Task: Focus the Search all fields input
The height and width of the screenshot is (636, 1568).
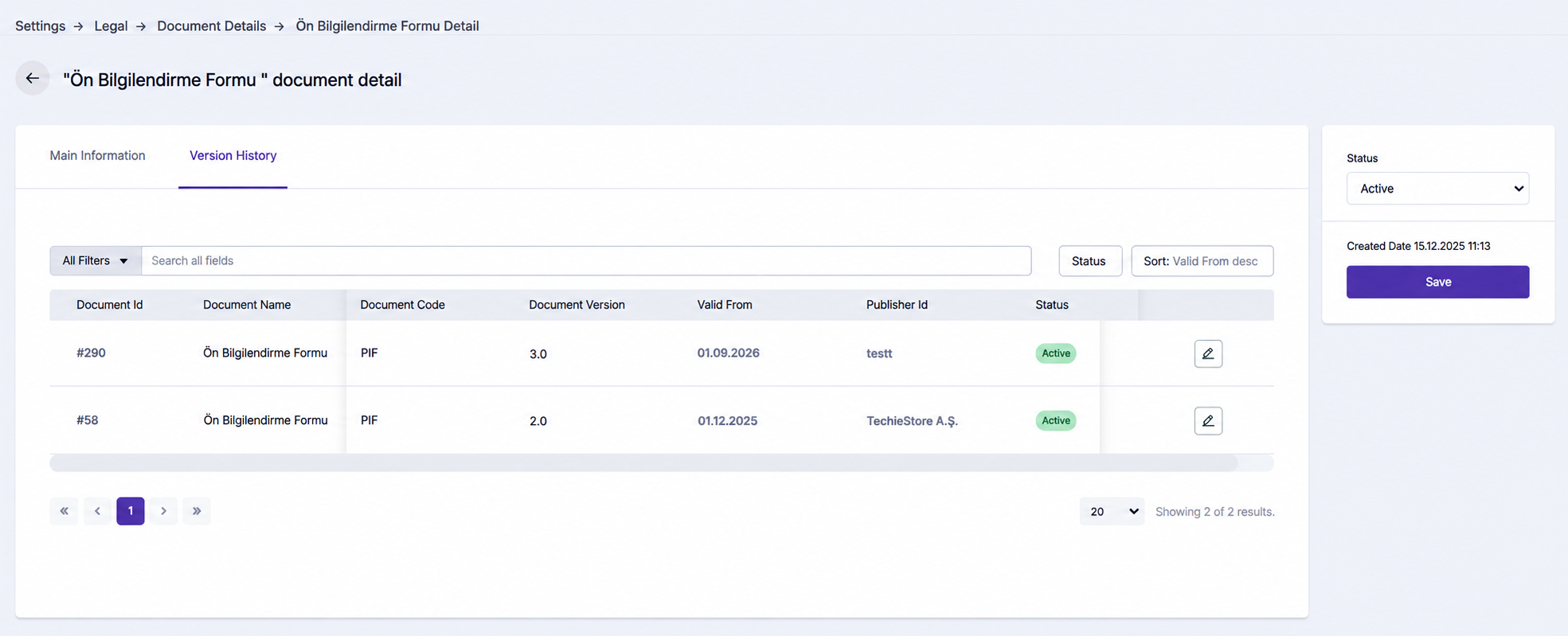Action: pos(586,260)
